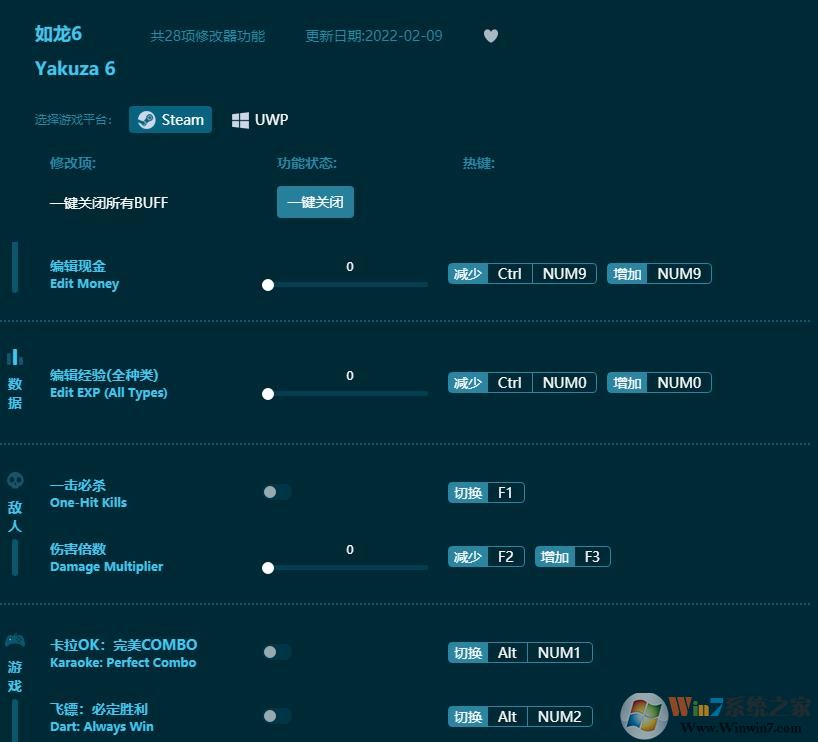The width and height of the screenshot is (818, 742).
Task: Click the 一键关闭所有BUFF label
Action: click(109, 202)
